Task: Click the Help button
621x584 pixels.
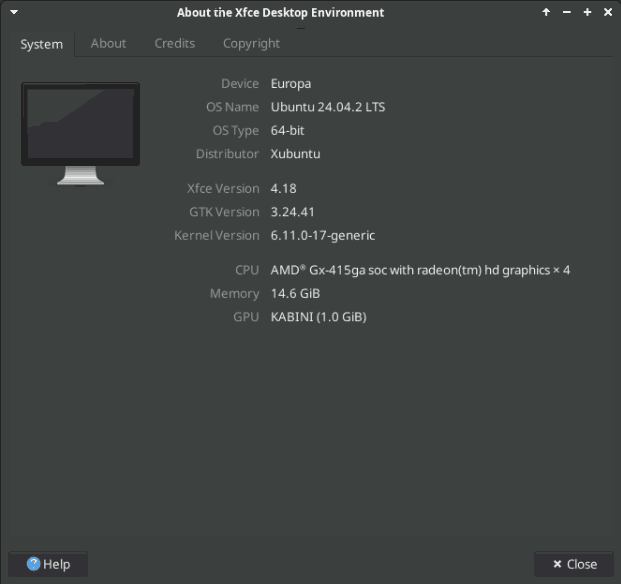Action: [x=48, y=564]
